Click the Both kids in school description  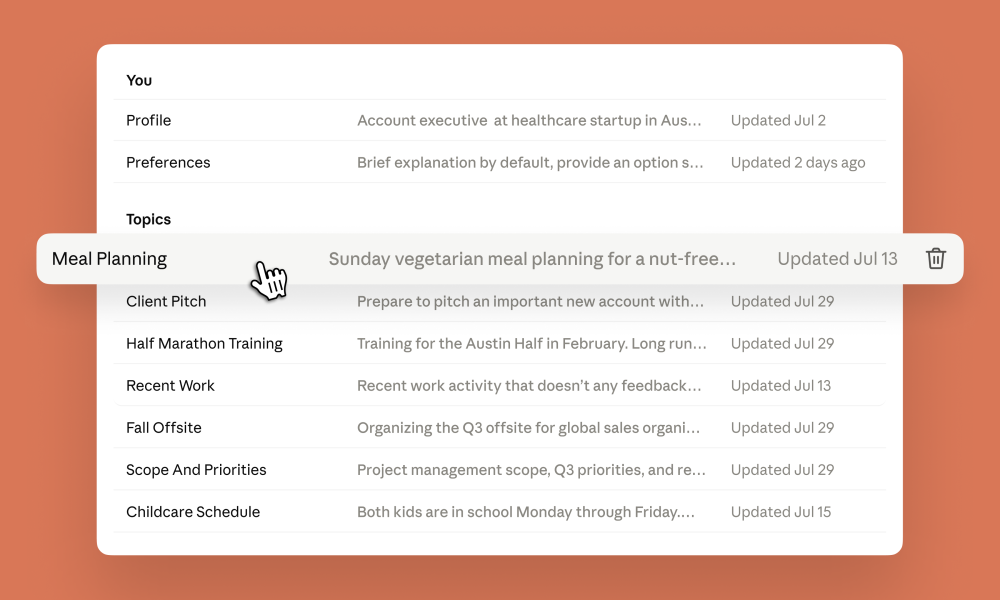(526, 512)
